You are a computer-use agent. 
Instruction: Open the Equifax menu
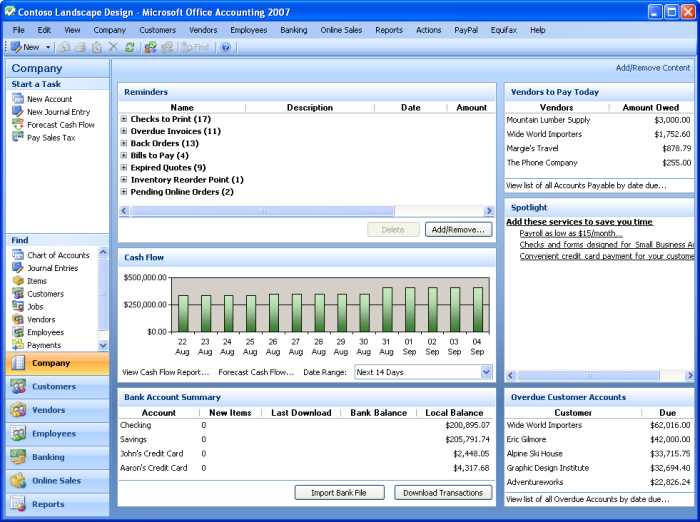tap(504, 30)
